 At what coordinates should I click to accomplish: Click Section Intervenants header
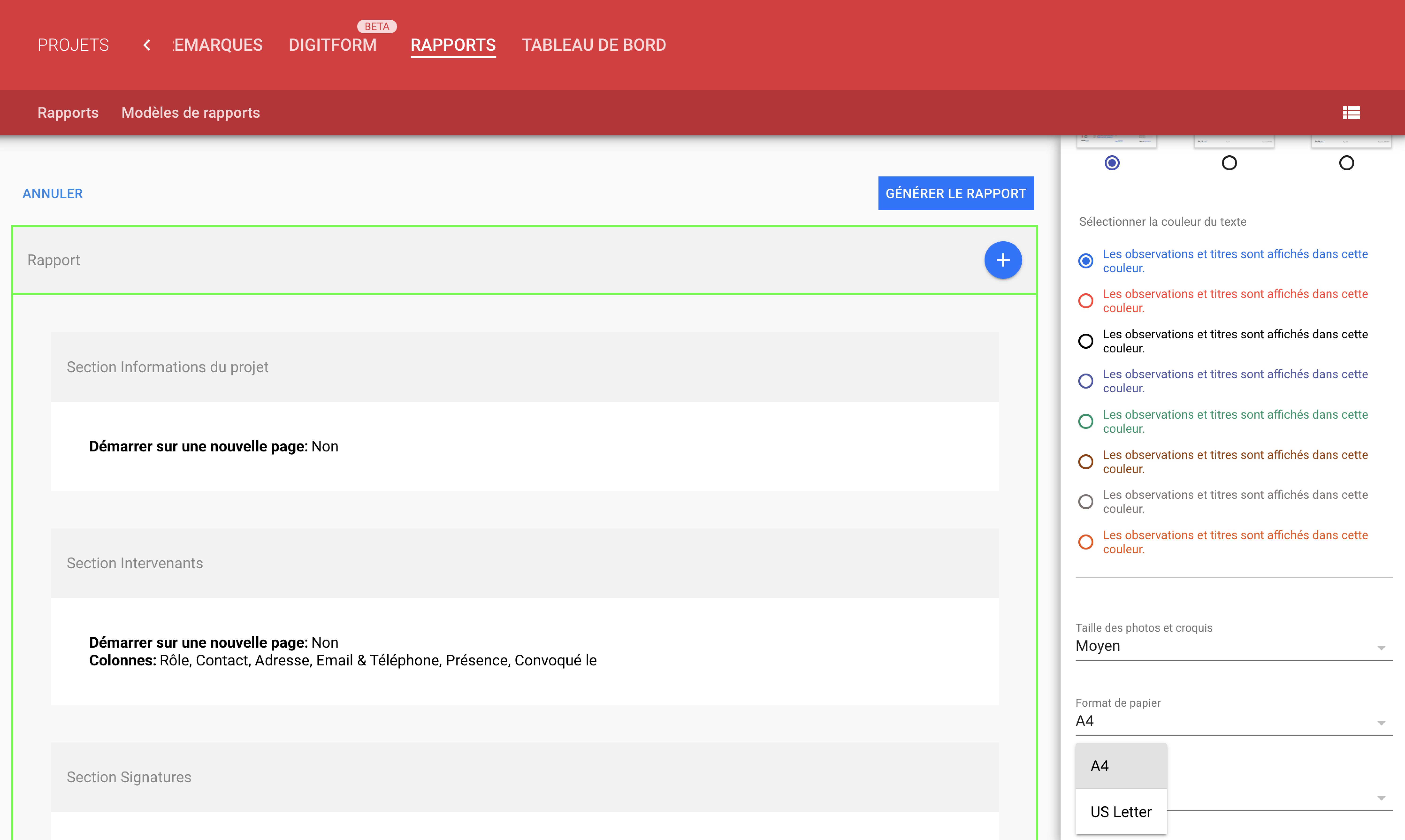tap(134, 563)
